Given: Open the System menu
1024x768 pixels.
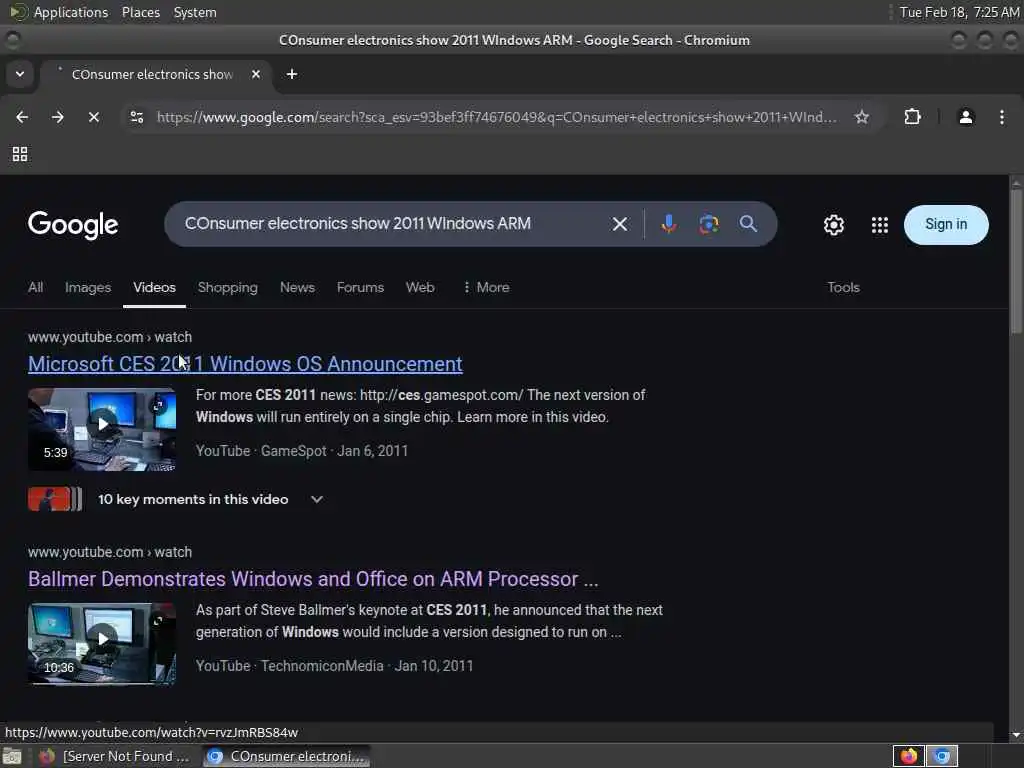Looking at the screenshot, I should coord(195,12).
